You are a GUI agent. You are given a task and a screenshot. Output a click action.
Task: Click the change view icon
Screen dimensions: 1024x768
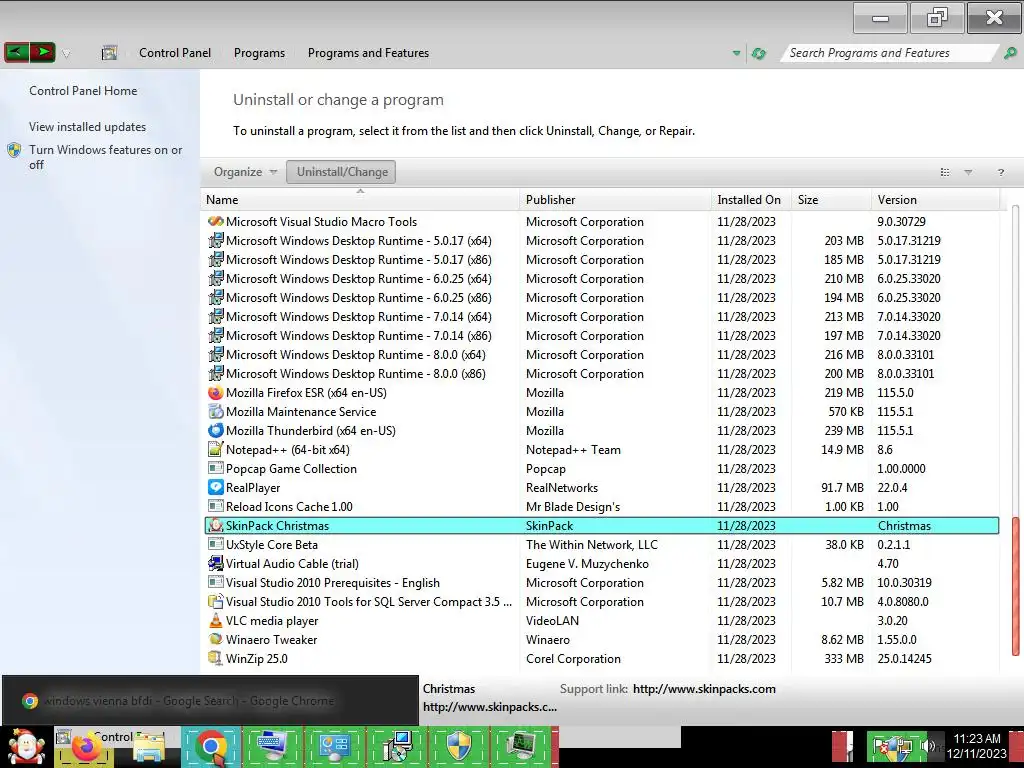944,172
